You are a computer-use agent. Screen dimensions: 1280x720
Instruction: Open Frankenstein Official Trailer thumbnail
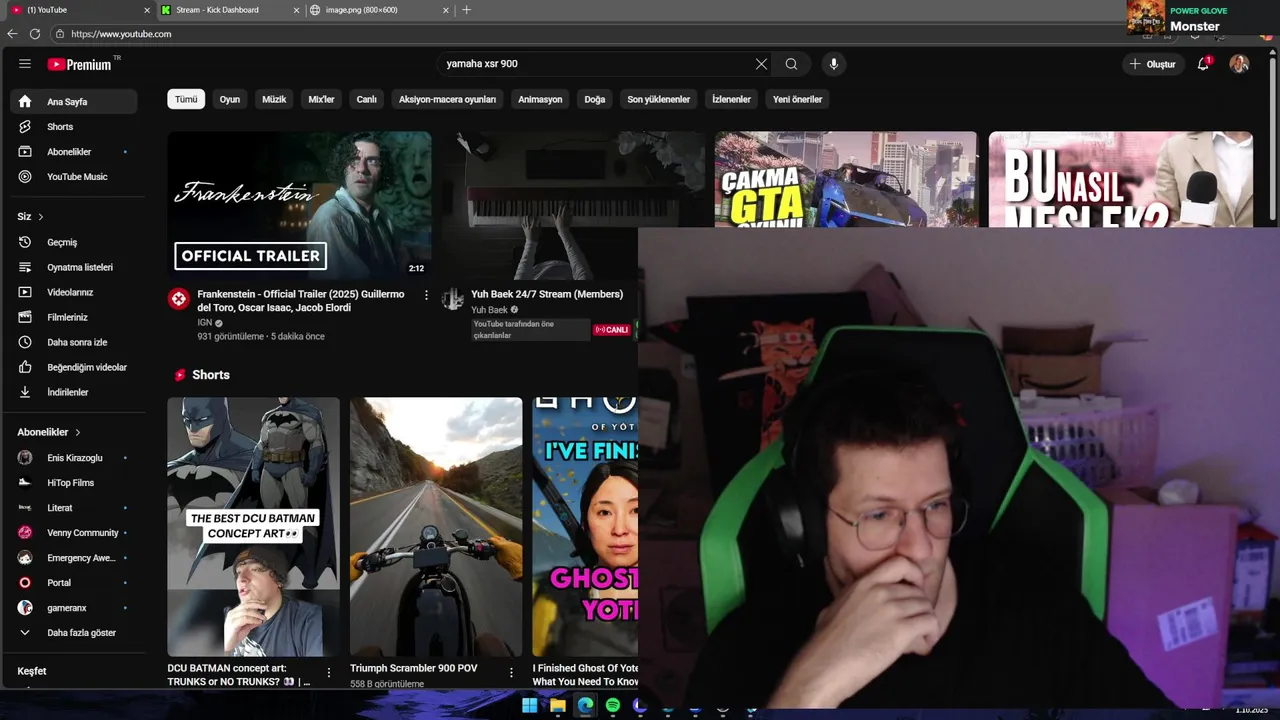pos(299,205)
